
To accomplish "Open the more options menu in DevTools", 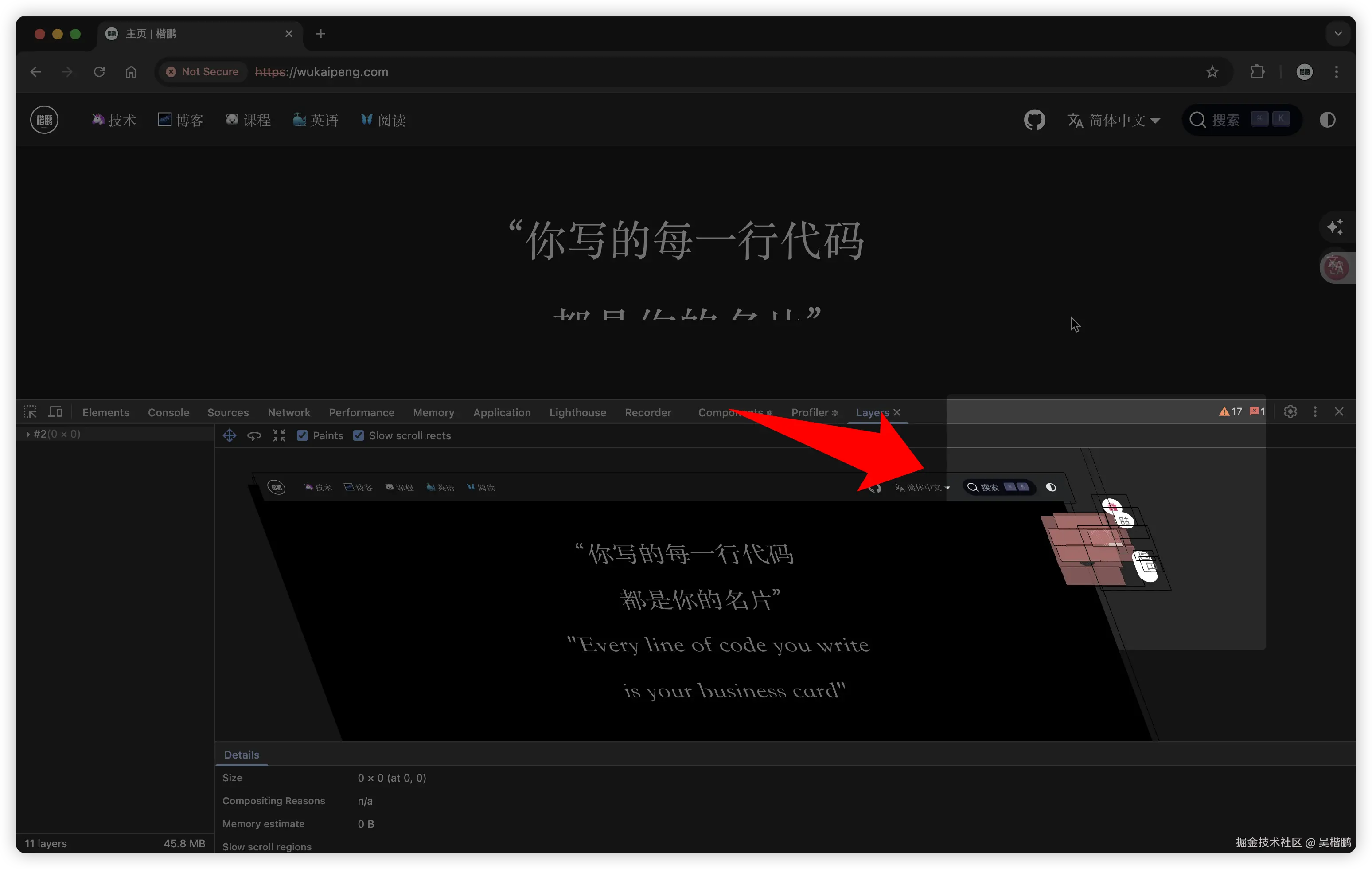I will (1314, 411).
